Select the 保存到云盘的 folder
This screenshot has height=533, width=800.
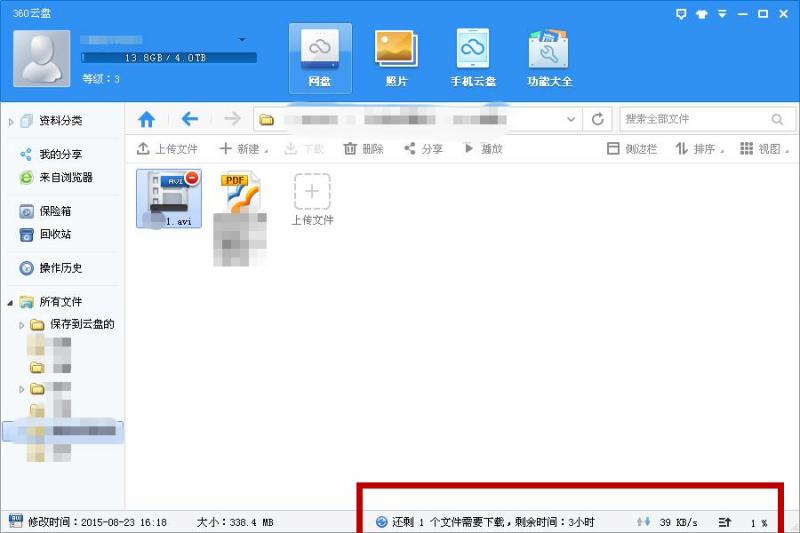tap(82, 324)
